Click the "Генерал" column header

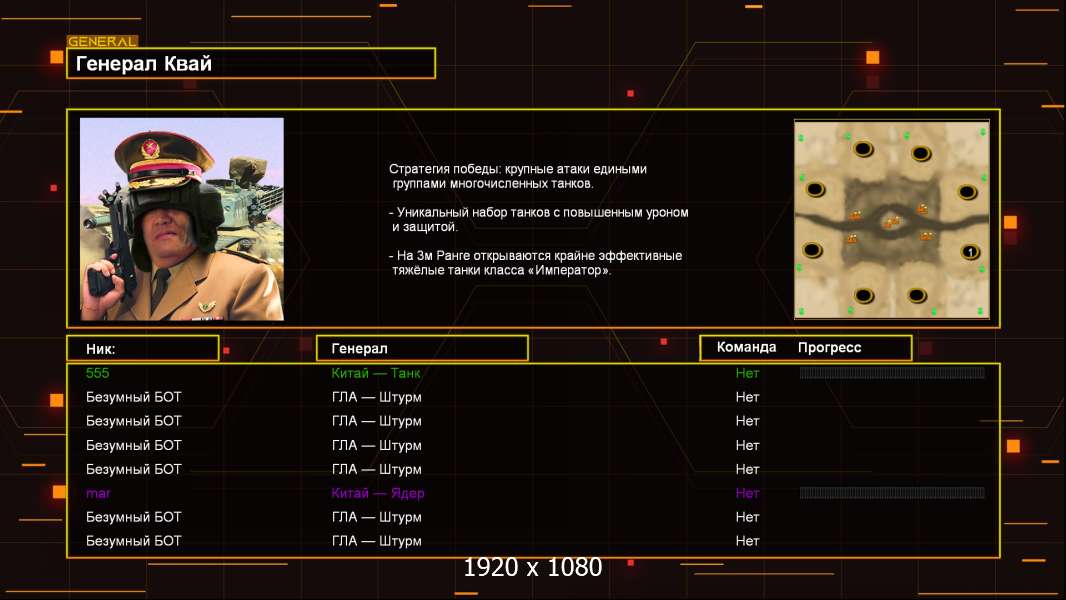[x=422, y=348]
